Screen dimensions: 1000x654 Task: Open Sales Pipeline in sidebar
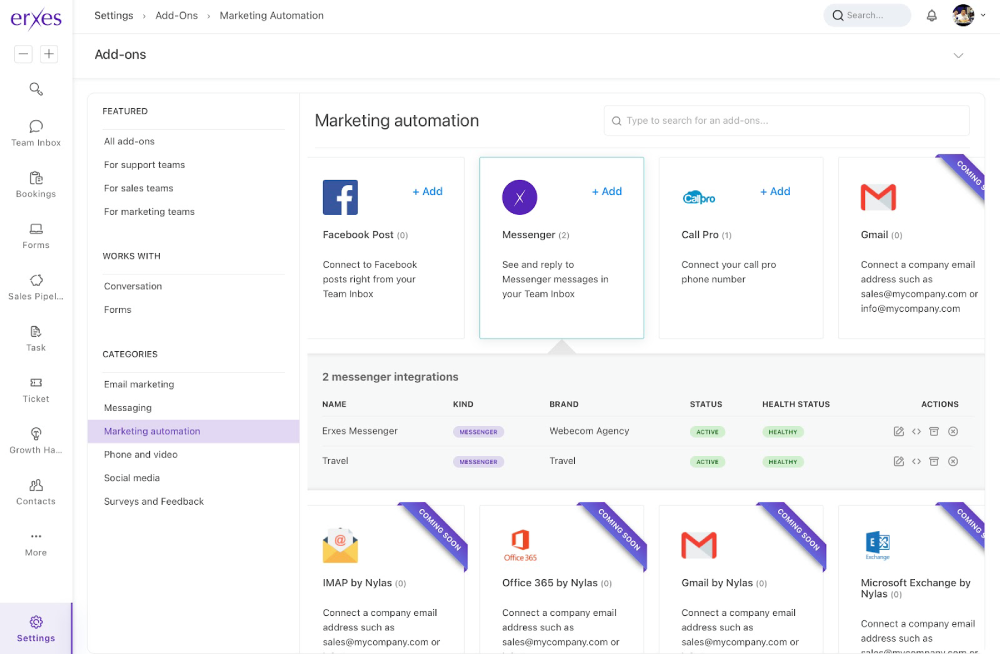(x=36, y=287)
